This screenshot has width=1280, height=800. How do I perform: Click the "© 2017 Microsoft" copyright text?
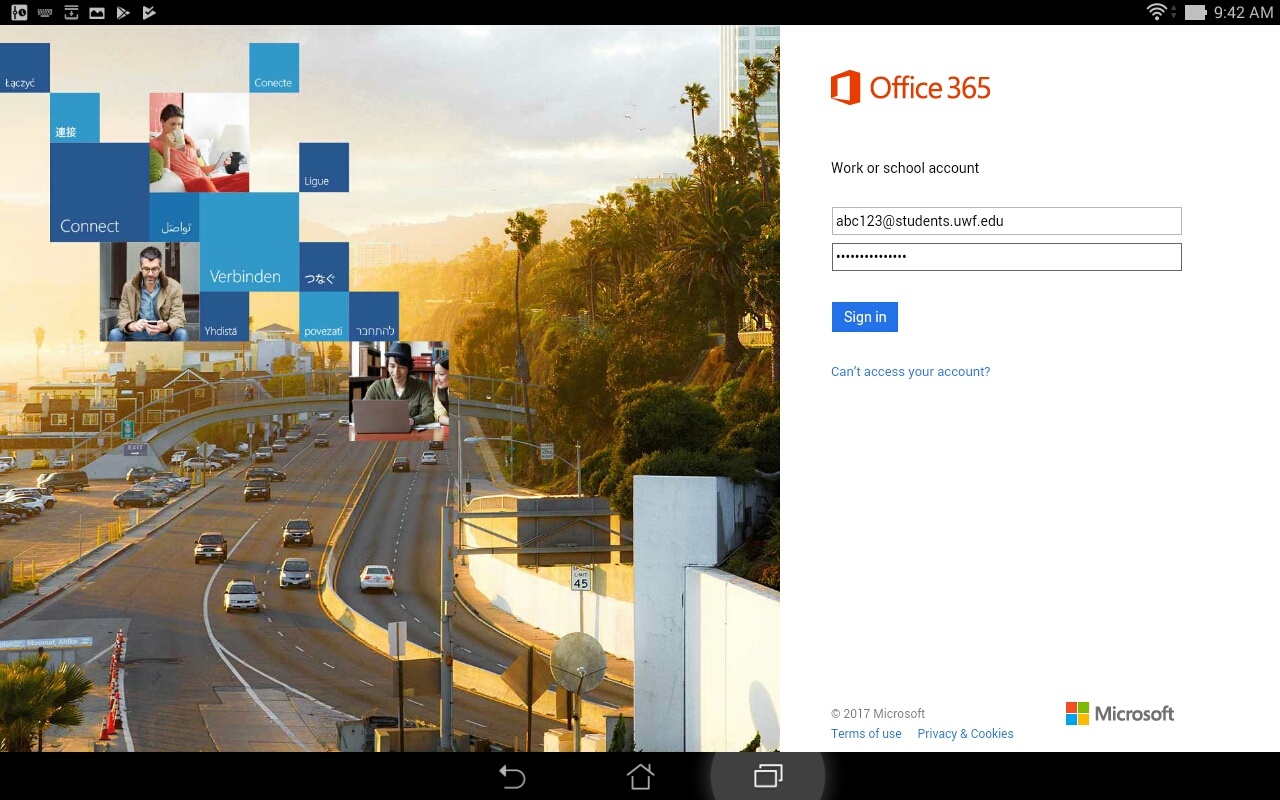(878, 714)
